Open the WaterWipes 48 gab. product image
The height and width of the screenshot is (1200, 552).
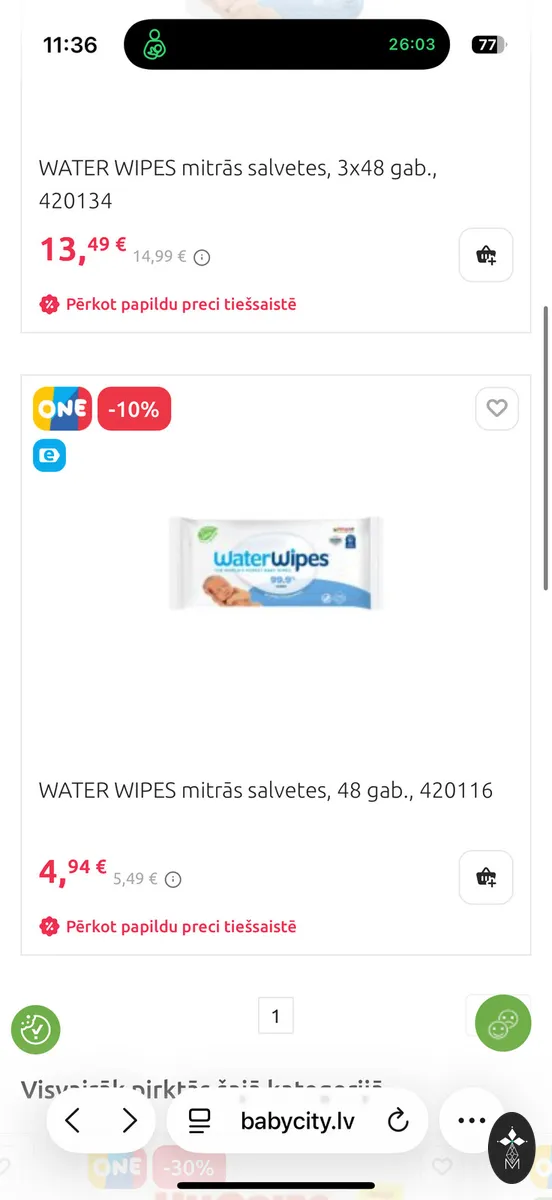click(x=276, y=563)
